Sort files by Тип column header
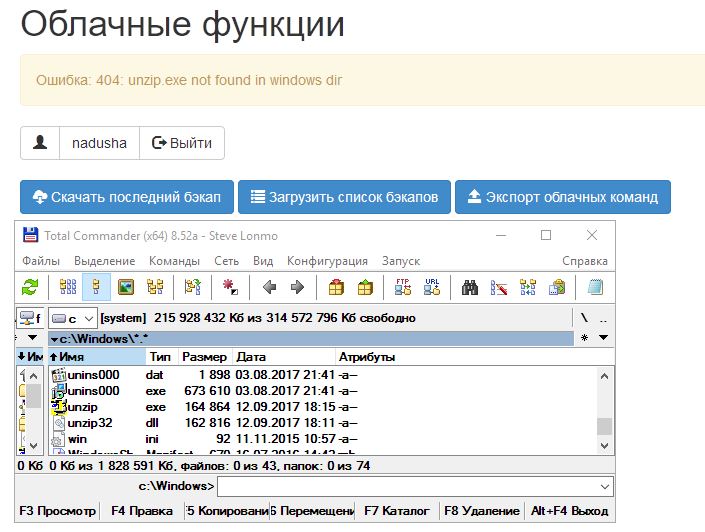 162,357
